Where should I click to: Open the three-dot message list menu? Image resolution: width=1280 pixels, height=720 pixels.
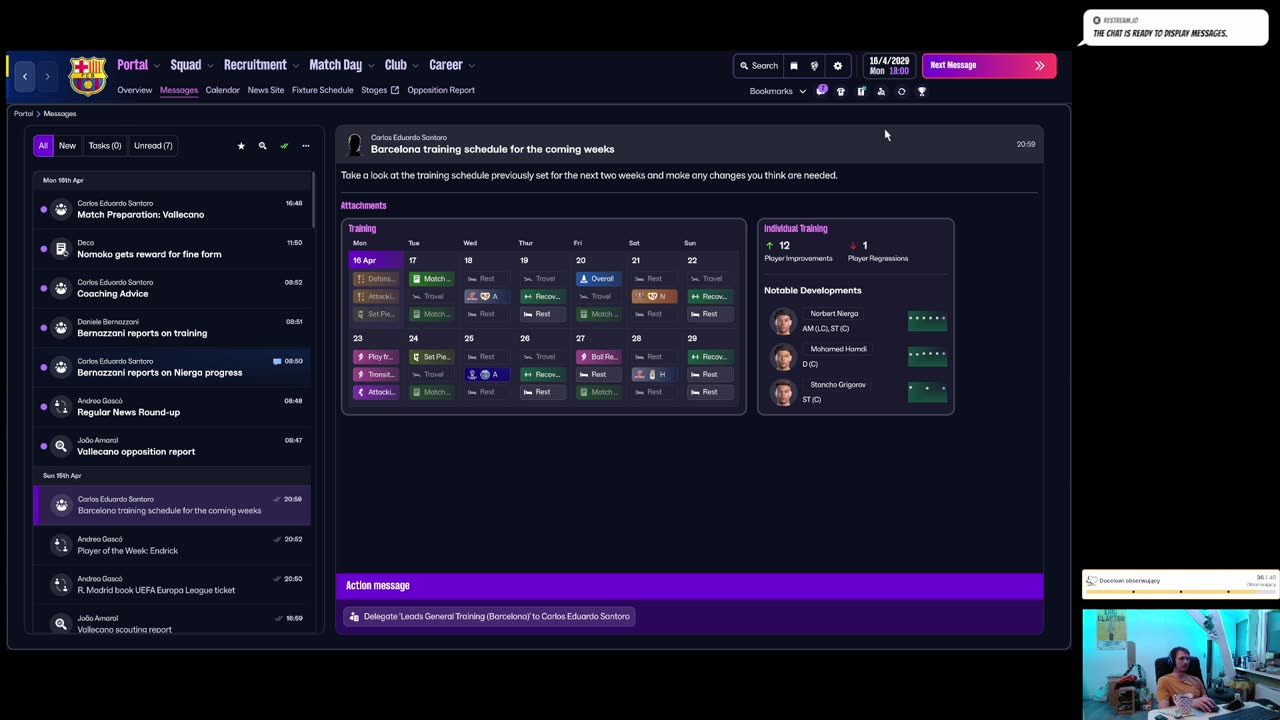pos(306,146)
